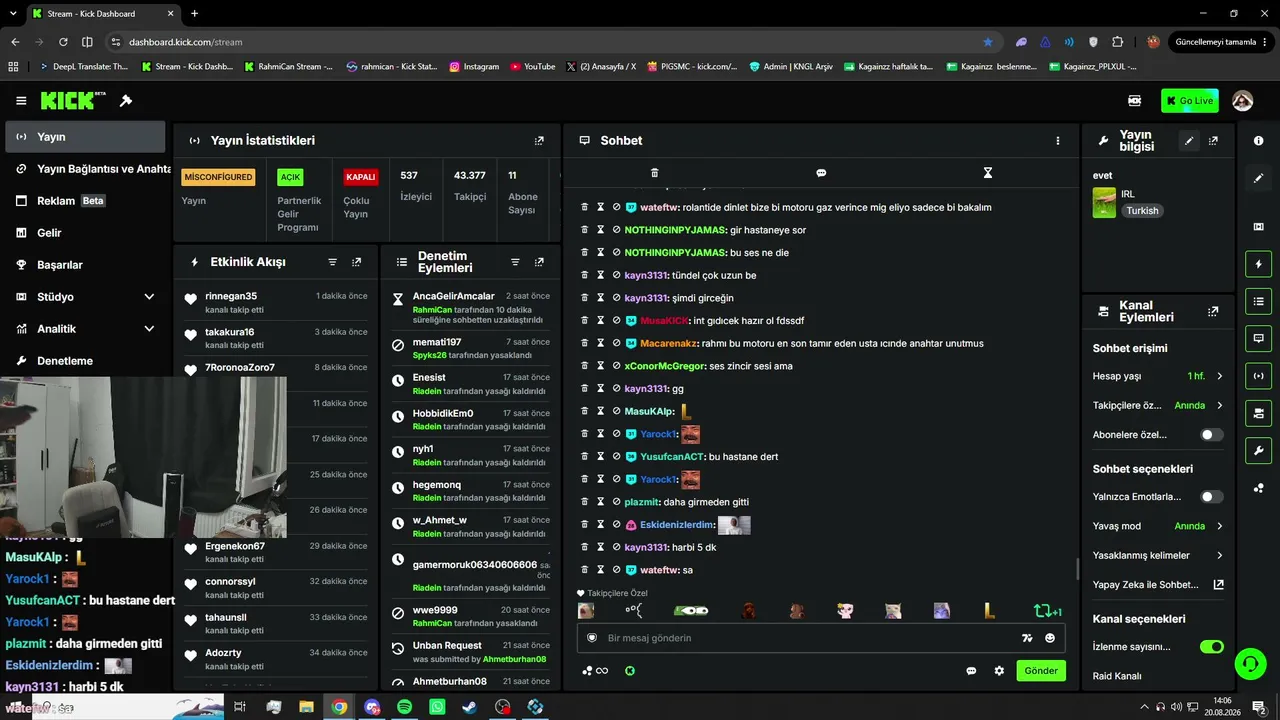Click the speech bubble icon next to the chat settings gear
The image size is (1280, 720).
pyautogui.click(x=971, y=671)
